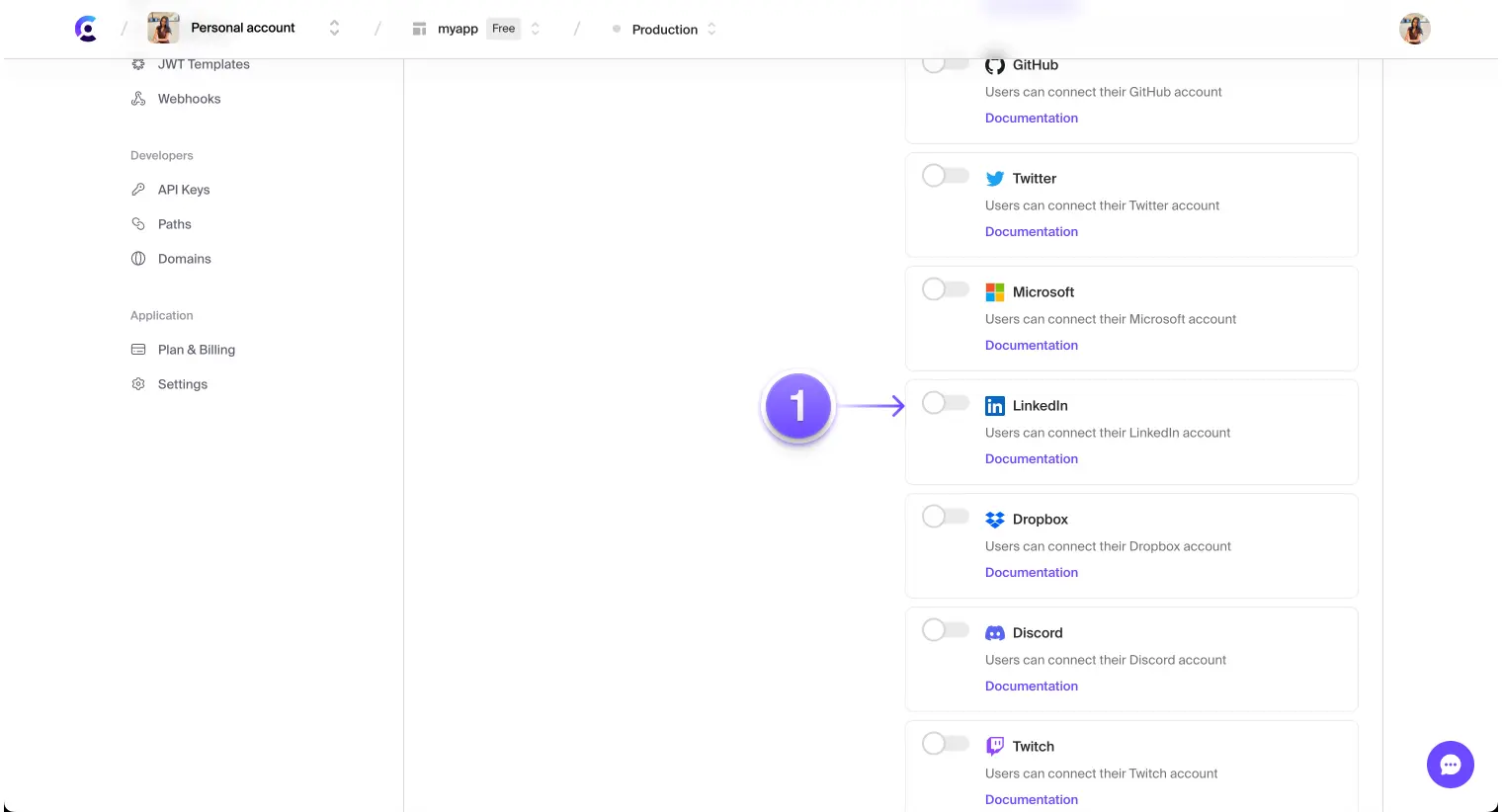
Task: Open the myapp application switcher
Action: [x=535, y=29]
